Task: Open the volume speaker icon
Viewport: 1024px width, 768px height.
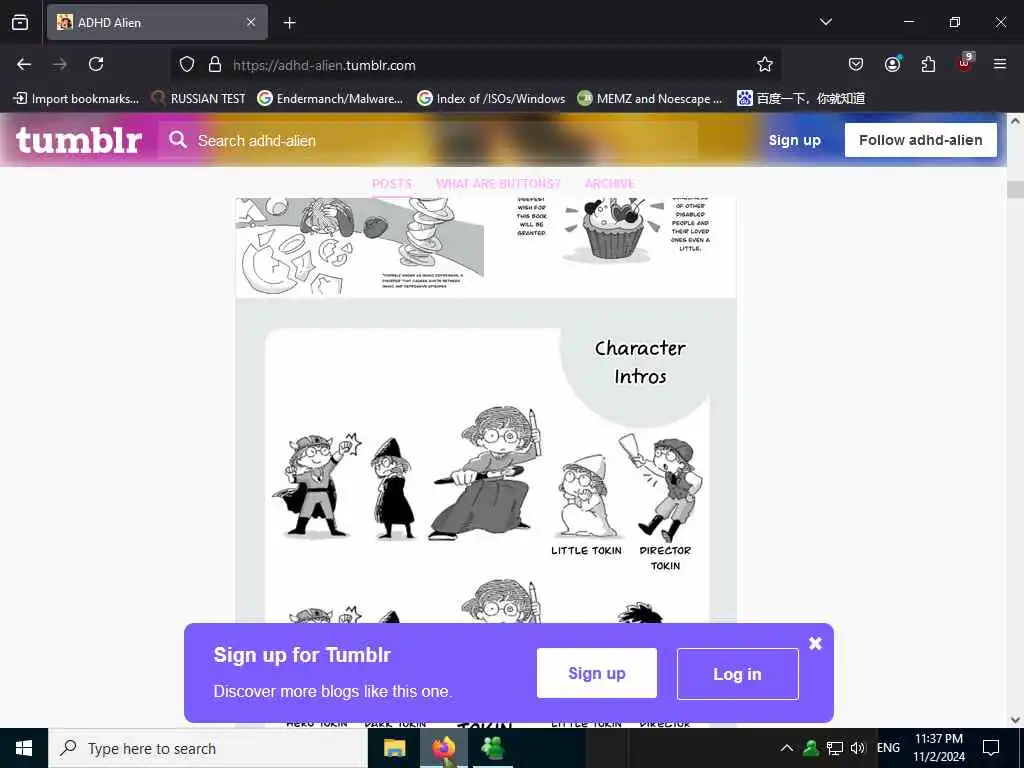Action: click(857, 748)
